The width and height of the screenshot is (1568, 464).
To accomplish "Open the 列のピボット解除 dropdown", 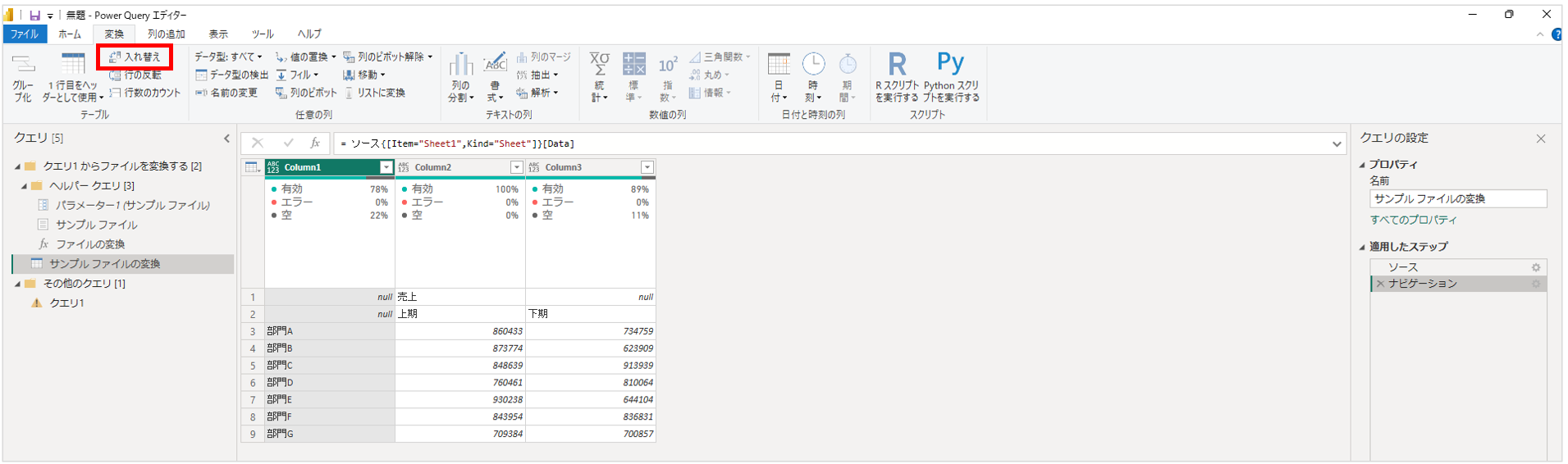I will coord(388,57).
